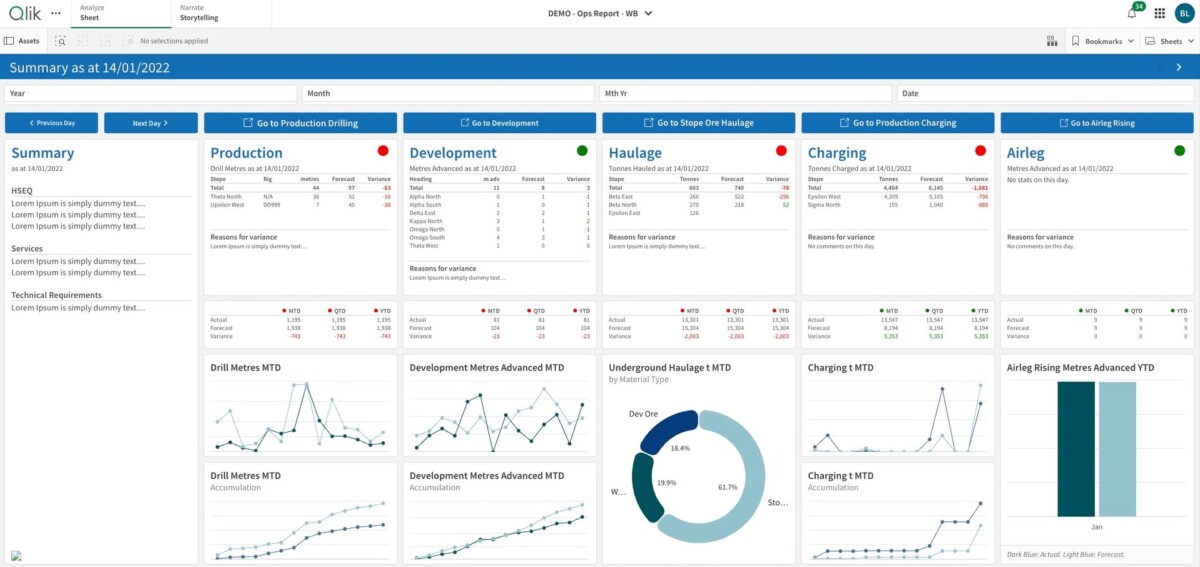Click the BL user profile avatar
The width and height of the screenshot is (1200, 567).
pyautogui.click(x=1183, y=14)
